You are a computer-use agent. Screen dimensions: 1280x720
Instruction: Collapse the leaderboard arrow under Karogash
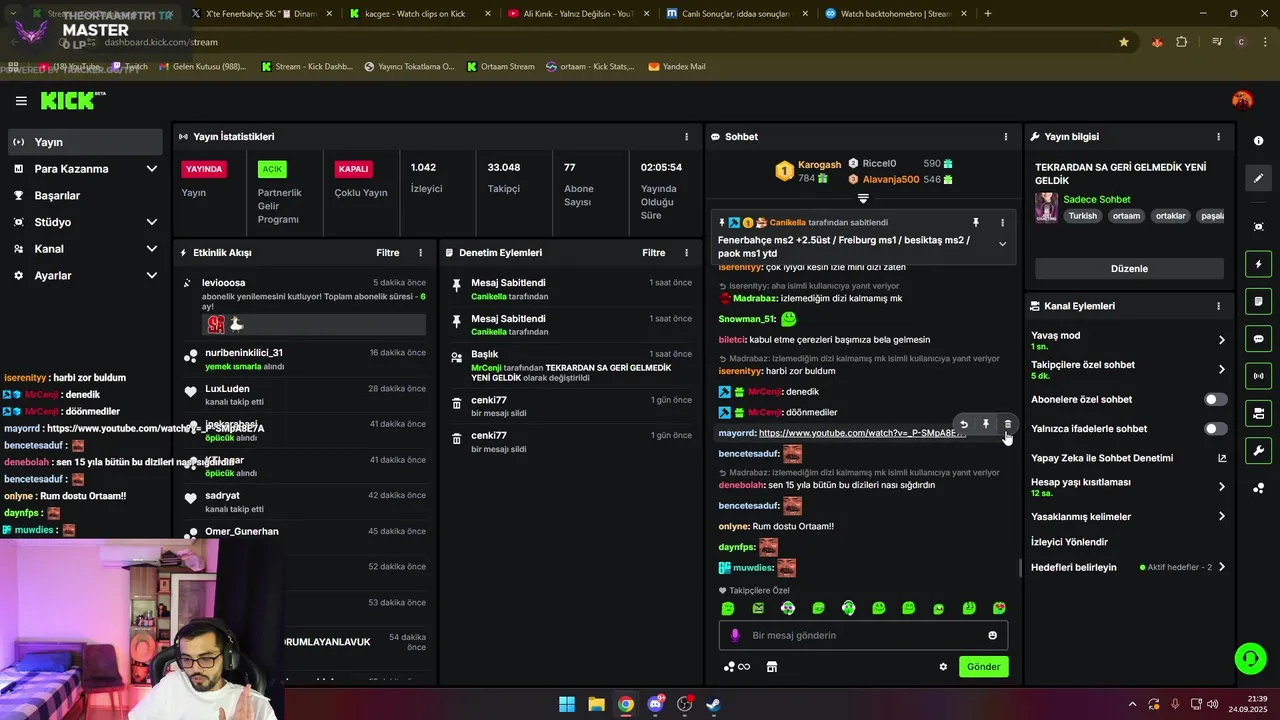click(863, 199)
